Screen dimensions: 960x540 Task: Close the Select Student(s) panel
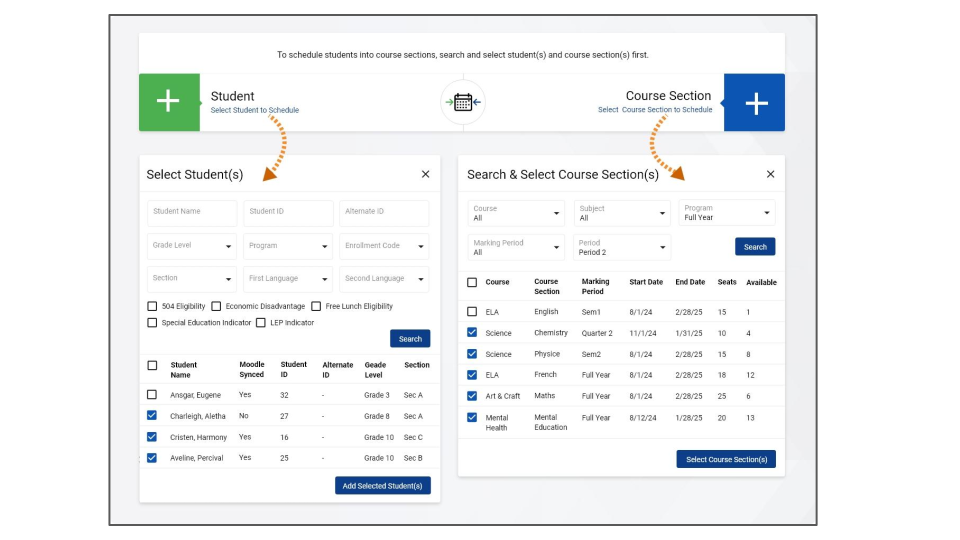point(425,174)
